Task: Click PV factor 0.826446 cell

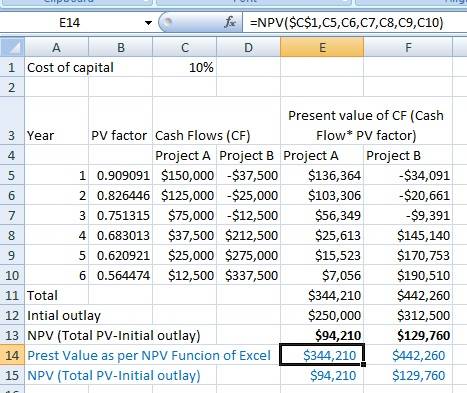Action: [x=121, y=195]
